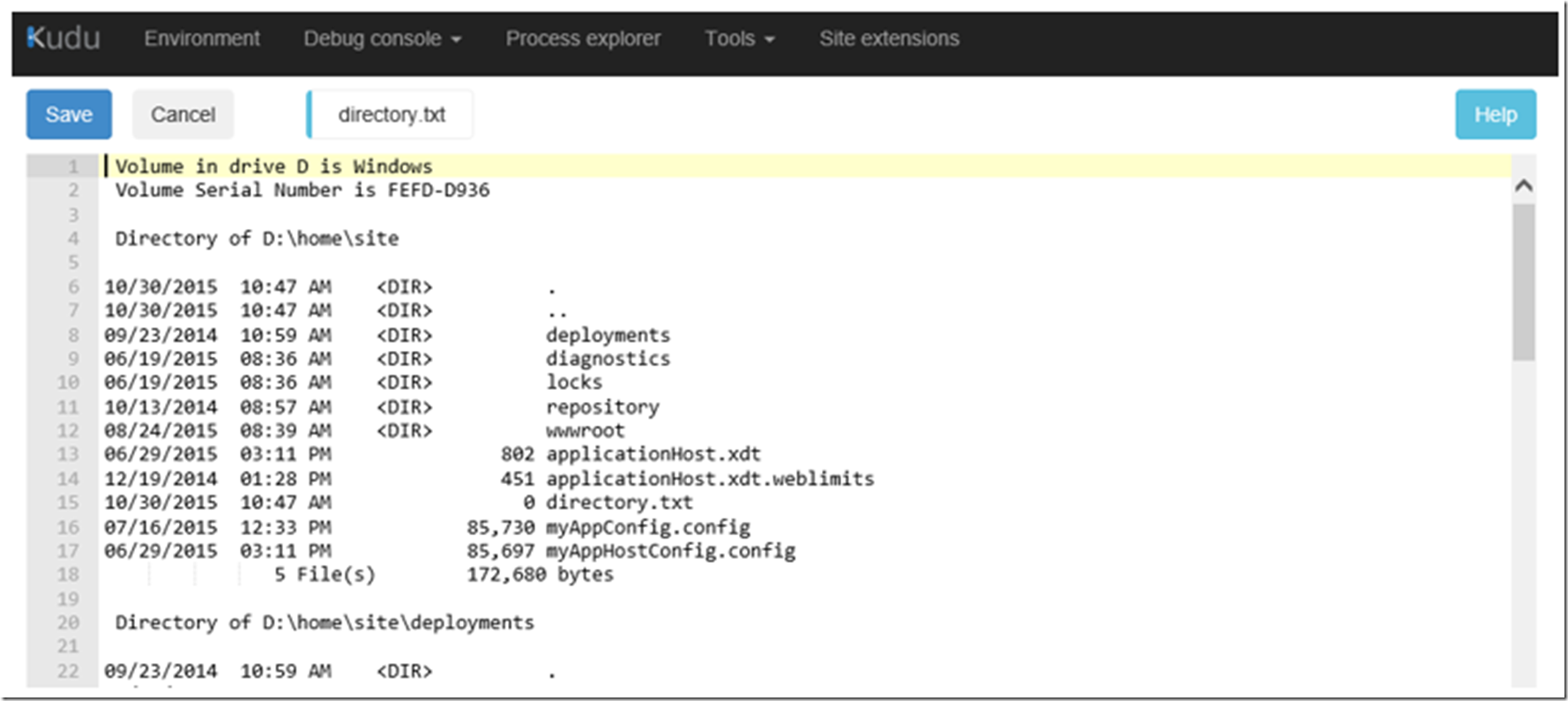Click the vertical scrollbar thumb
Image resolution: width=1568 pixels, height=701 pixels.
(x=1523, y=282)
